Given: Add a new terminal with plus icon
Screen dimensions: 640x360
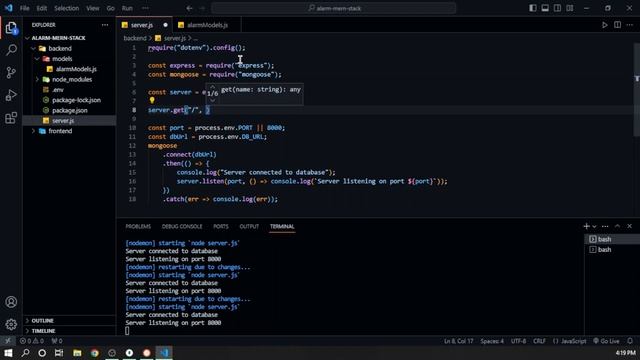Looking at the screenshot, I should tap(586, 226).
